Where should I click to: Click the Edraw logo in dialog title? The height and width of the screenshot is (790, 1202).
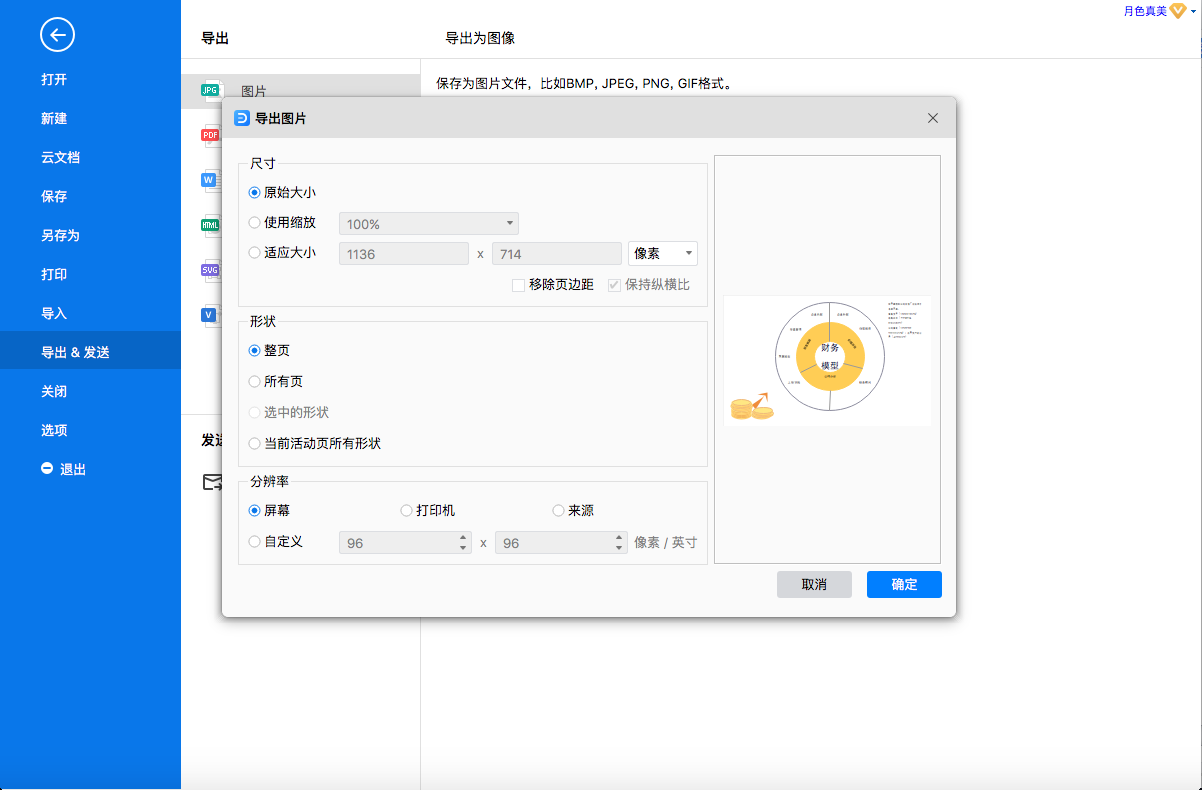tap(241, 118)
